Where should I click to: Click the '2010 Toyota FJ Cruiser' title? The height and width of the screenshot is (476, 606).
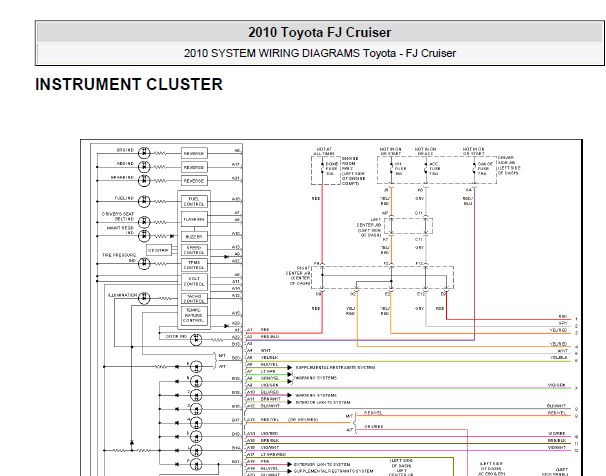[x=320, y=32]
